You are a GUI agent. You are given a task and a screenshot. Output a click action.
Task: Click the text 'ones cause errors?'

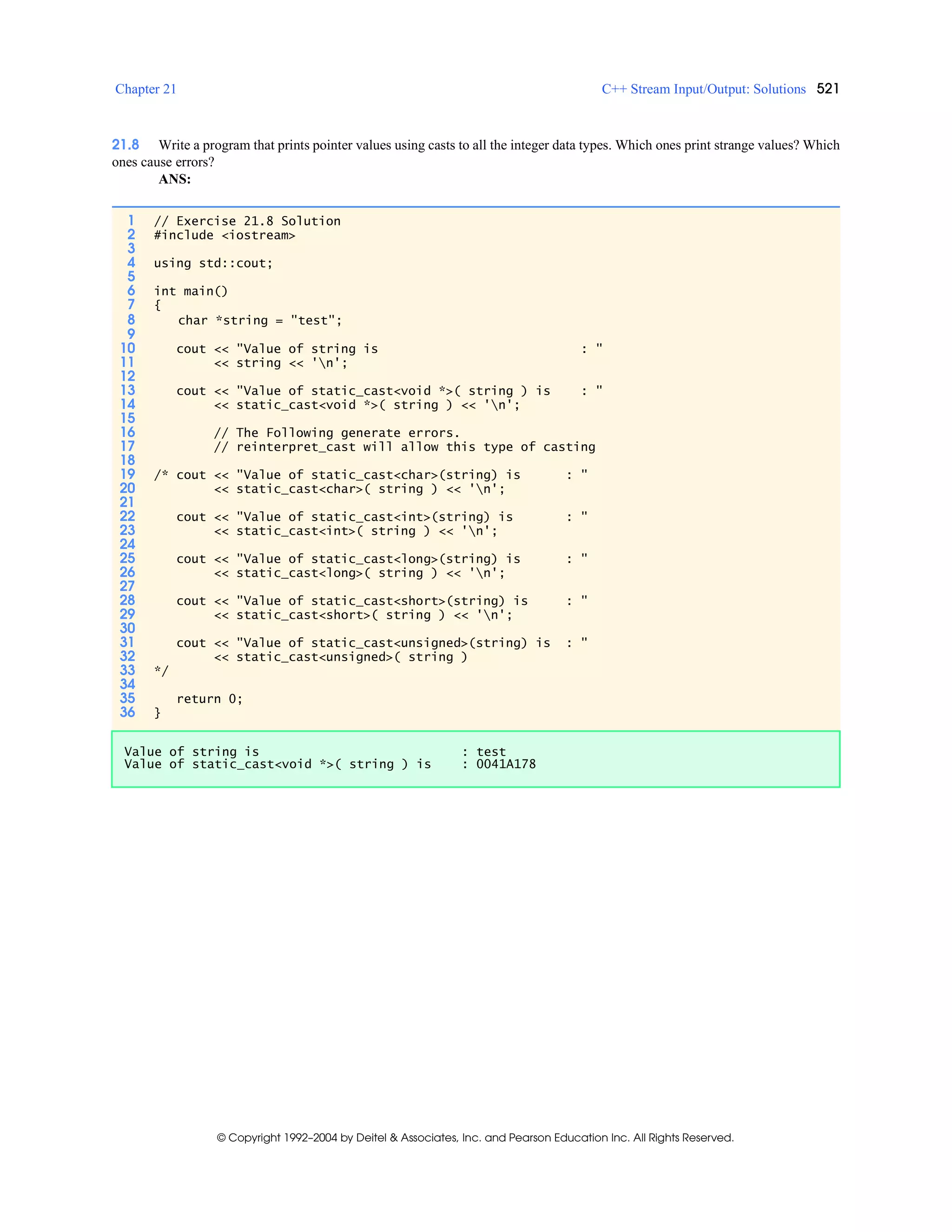pyautogui.click(x=163, y=162)
